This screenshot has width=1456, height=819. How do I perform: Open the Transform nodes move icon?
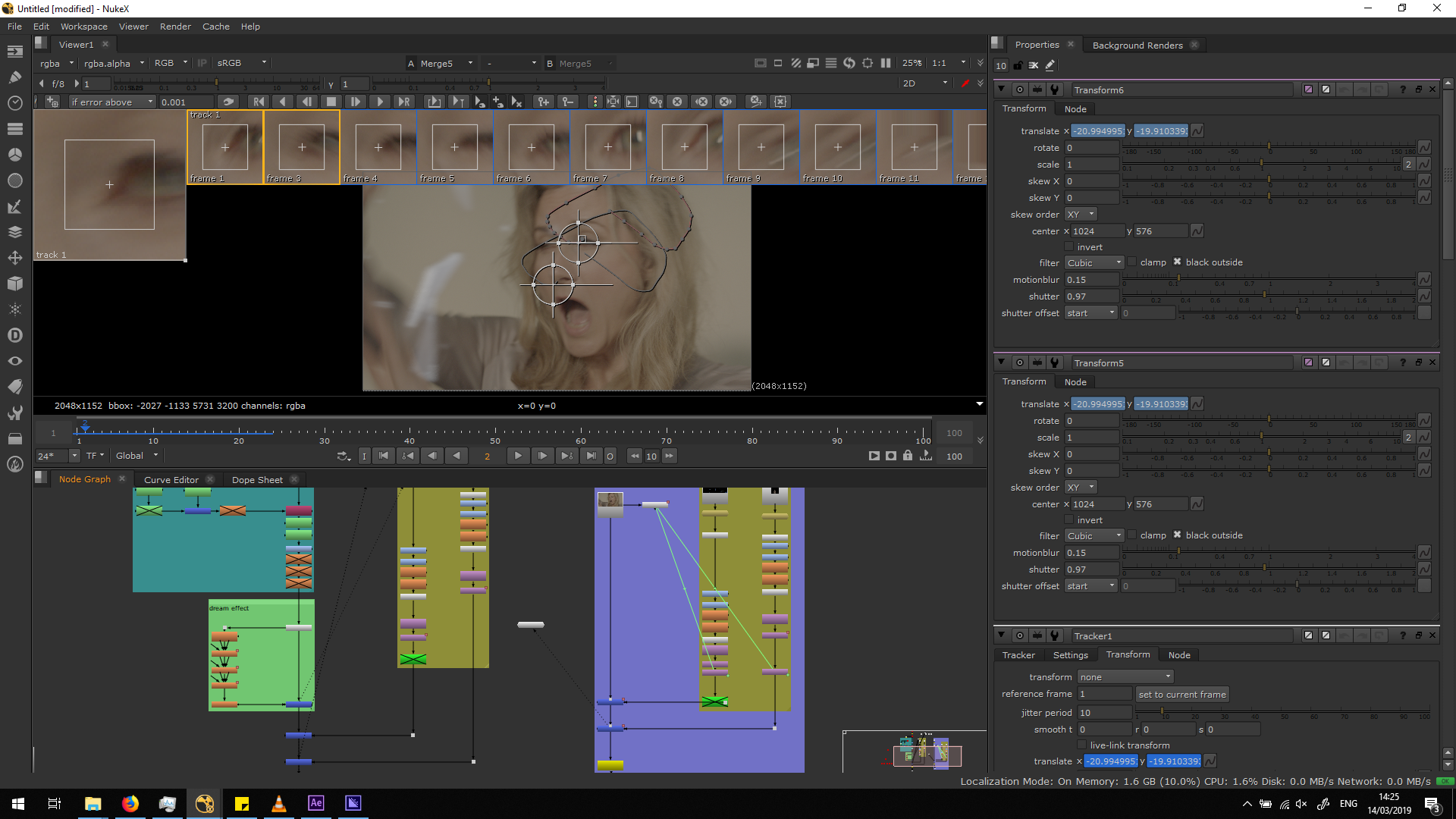(14, 258)
